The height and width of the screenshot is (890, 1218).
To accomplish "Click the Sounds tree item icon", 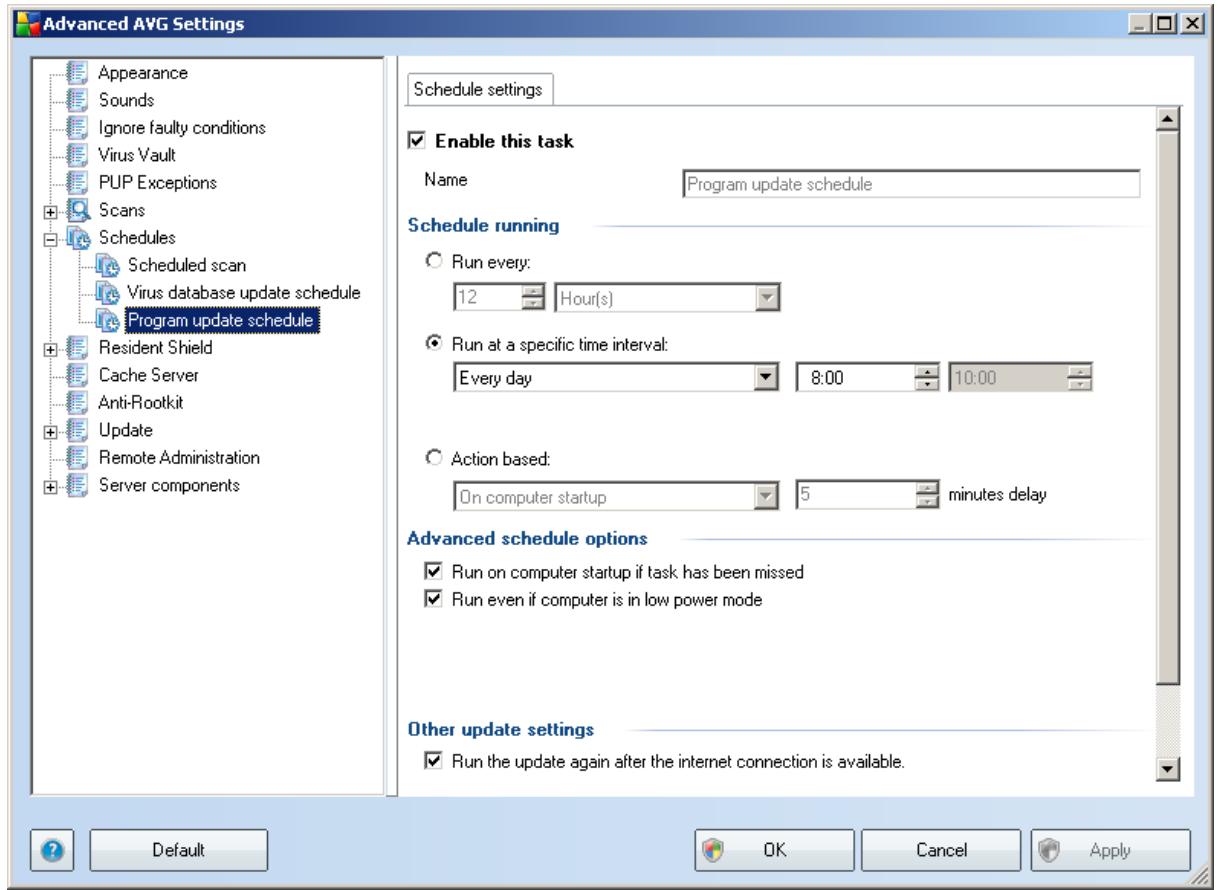I will coord(76,101).
